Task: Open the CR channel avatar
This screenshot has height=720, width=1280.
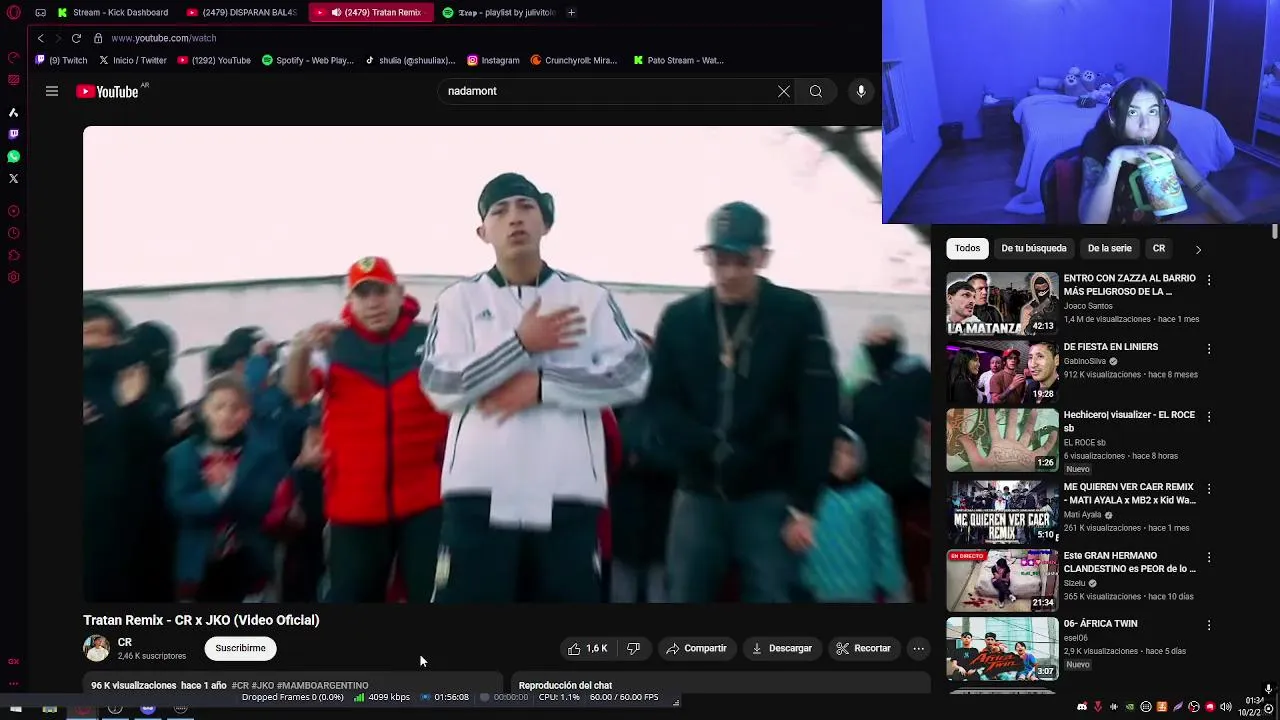Action: coord(97,648)
